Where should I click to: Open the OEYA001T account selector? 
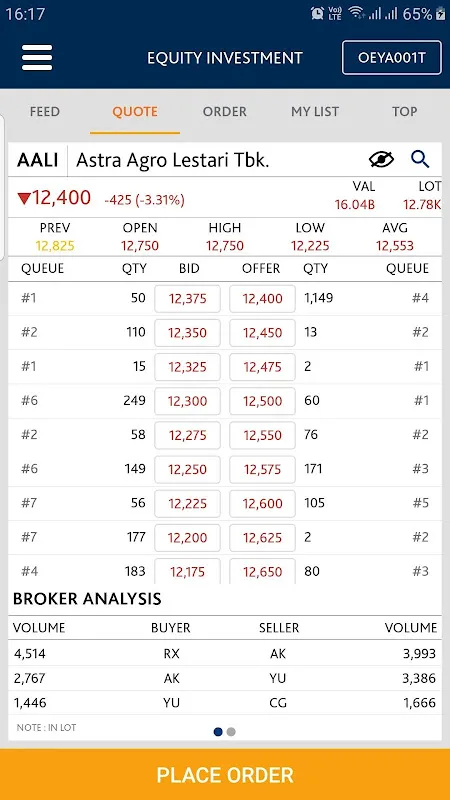[x=391, y=58]
